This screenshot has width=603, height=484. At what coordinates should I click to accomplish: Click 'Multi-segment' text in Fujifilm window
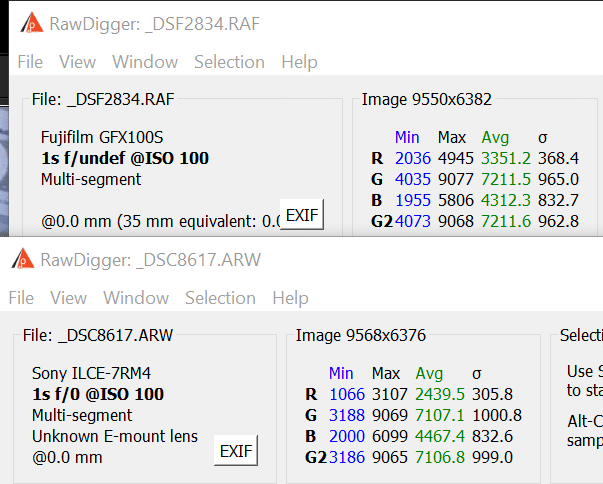point(91,180)
